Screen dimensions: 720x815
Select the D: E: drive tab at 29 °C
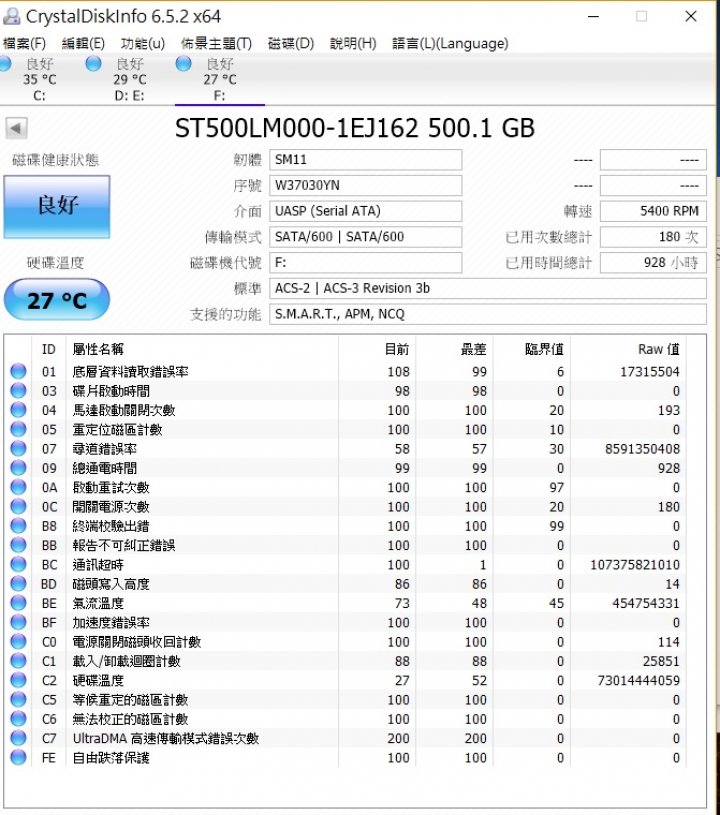pyautogui.click(x=129, y=80)
